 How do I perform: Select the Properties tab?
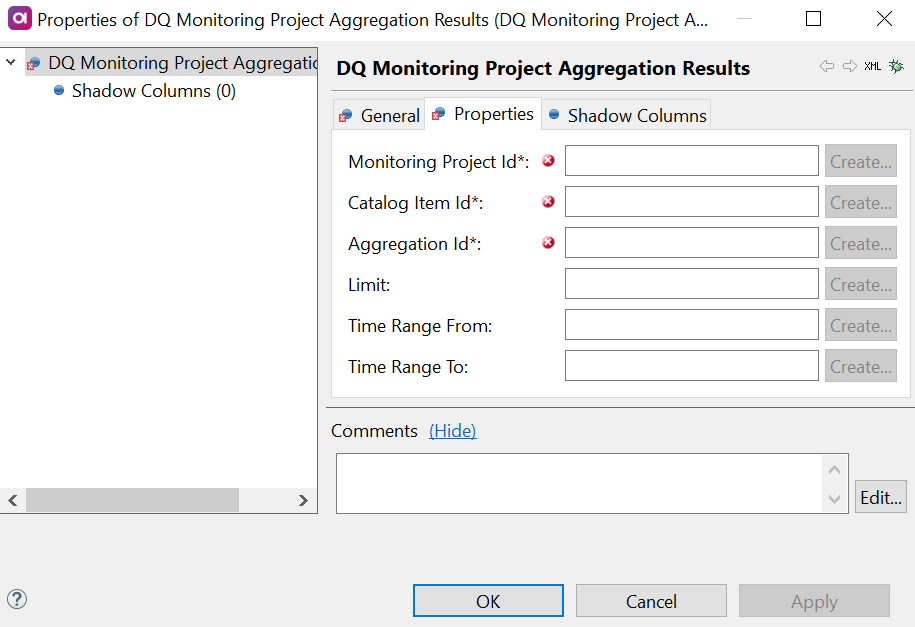coord(483,114)
